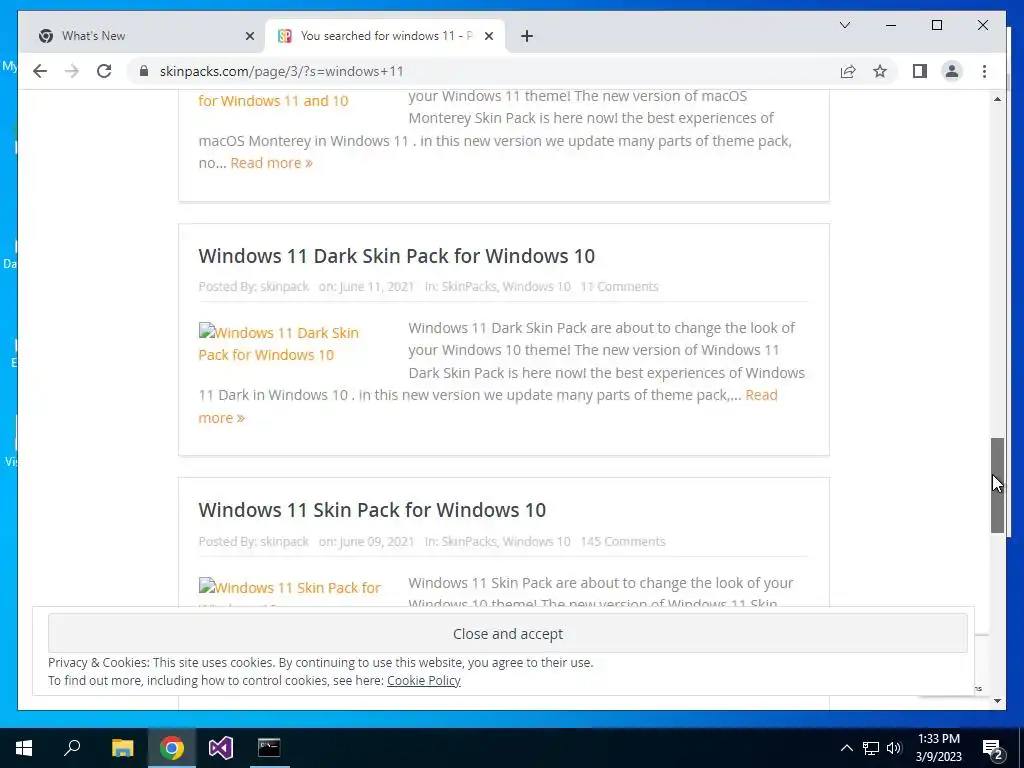1024x768 pixels.
Task: Click the forward navigation arrow
Action: [x=72, y=71]
